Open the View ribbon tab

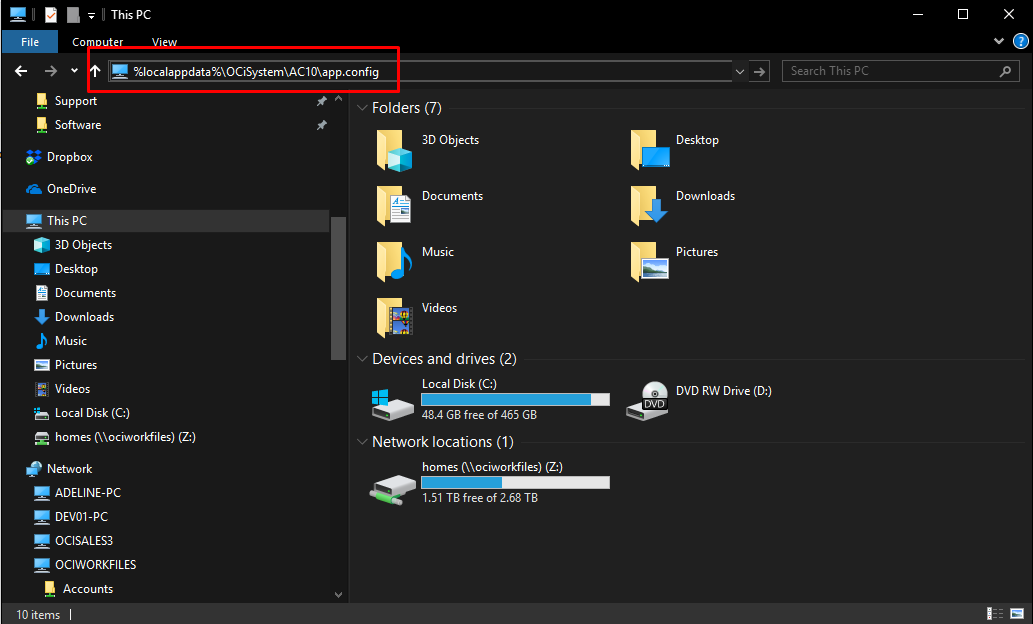(164, 42)
